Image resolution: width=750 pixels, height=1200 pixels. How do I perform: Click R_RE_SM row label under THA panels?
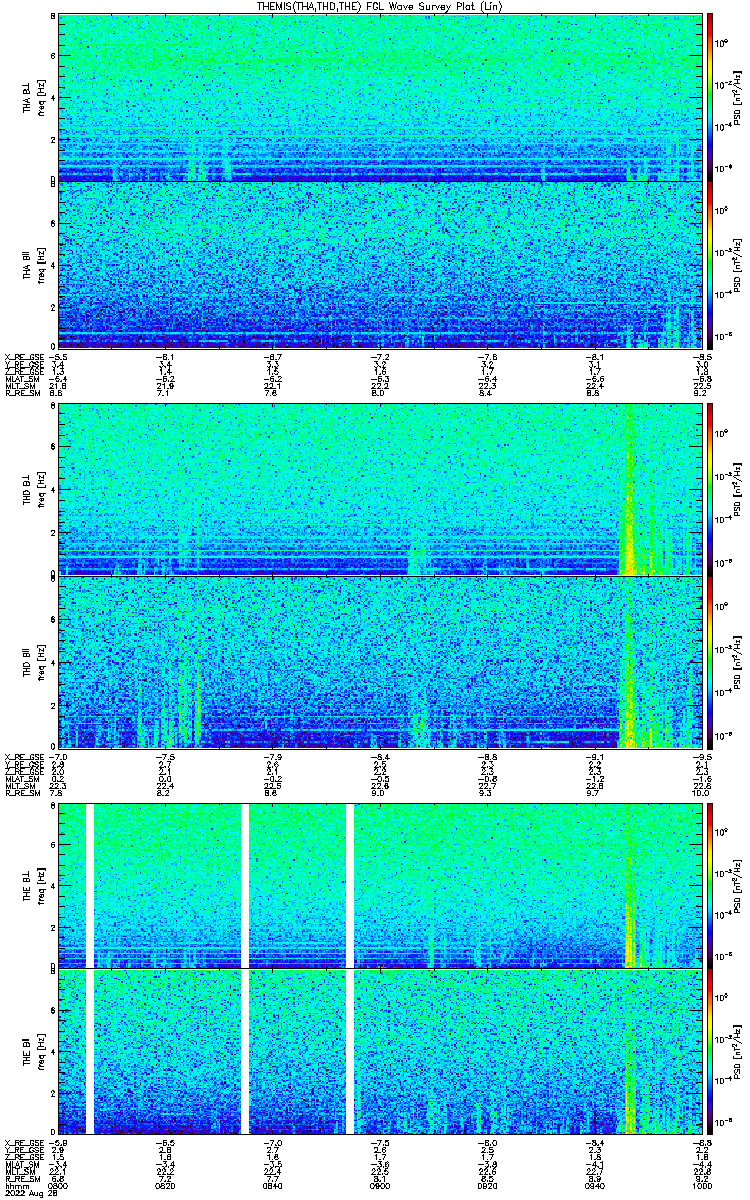pyautogui.click(x=22, y=394)
